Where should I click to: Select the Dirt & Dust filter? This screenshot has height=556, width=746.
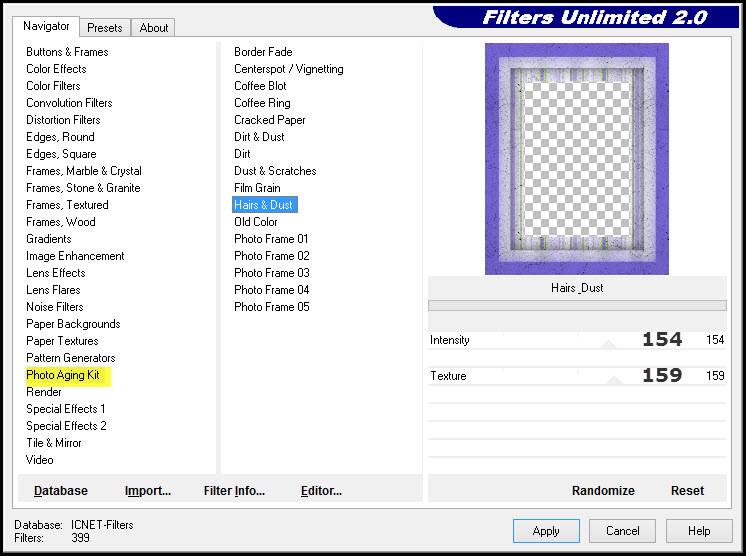[259, 137]
